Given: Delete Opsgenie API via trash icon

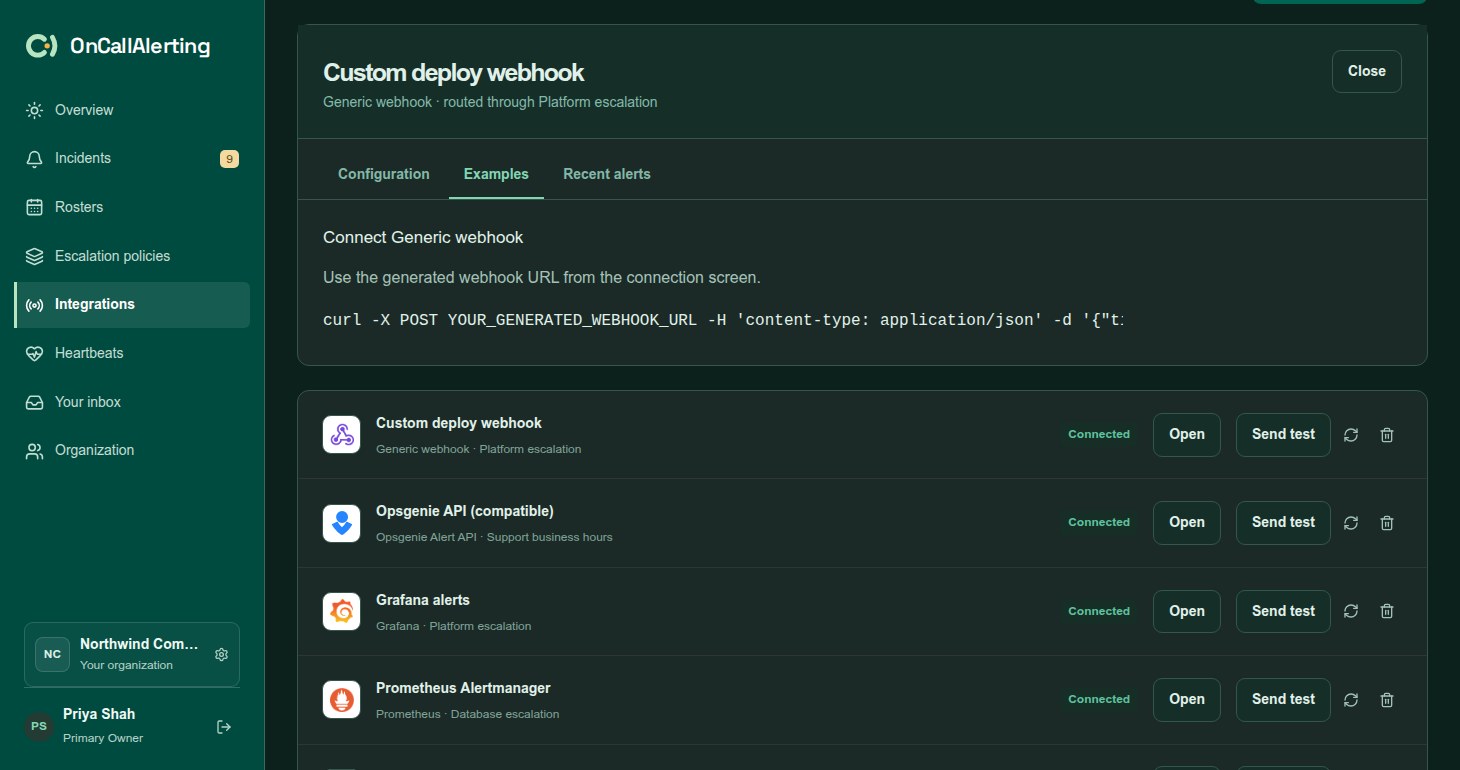Looking at the screenshot, I should coord(1387,523).
